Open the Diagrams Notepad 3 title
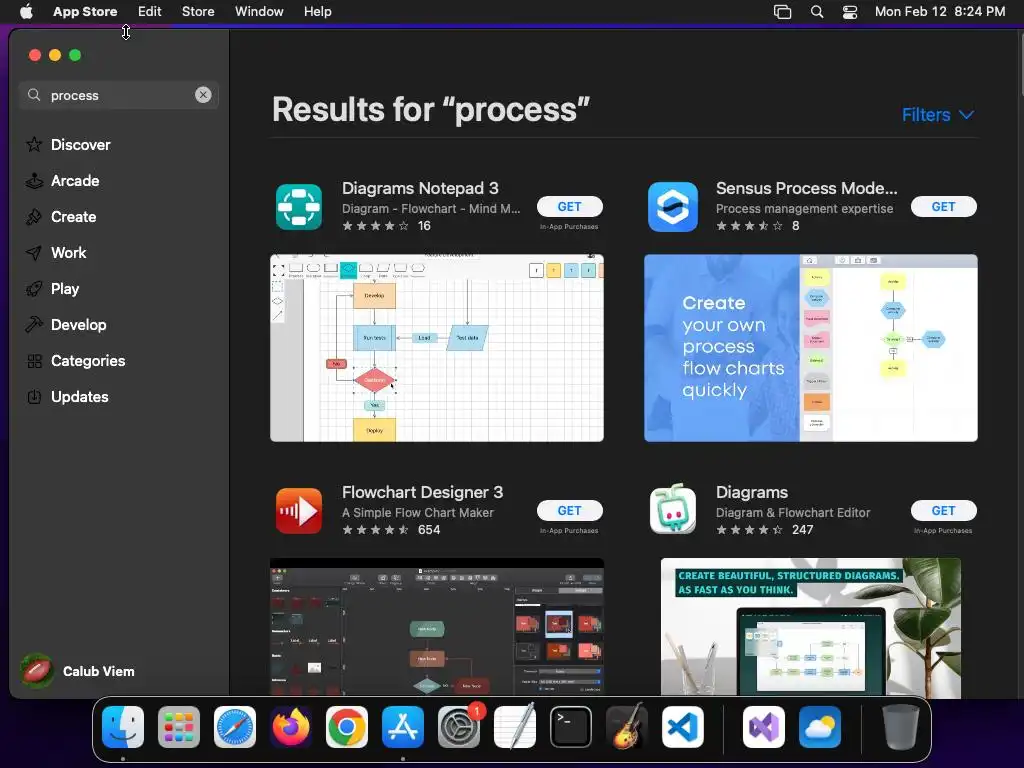This screenshot has width=1024, height=768. tap(420, 188)
